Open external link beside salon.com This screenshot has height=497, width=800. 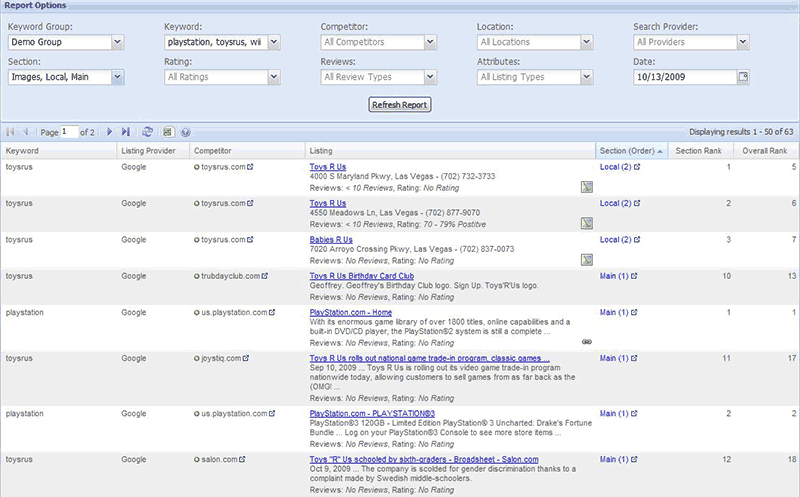242,459
